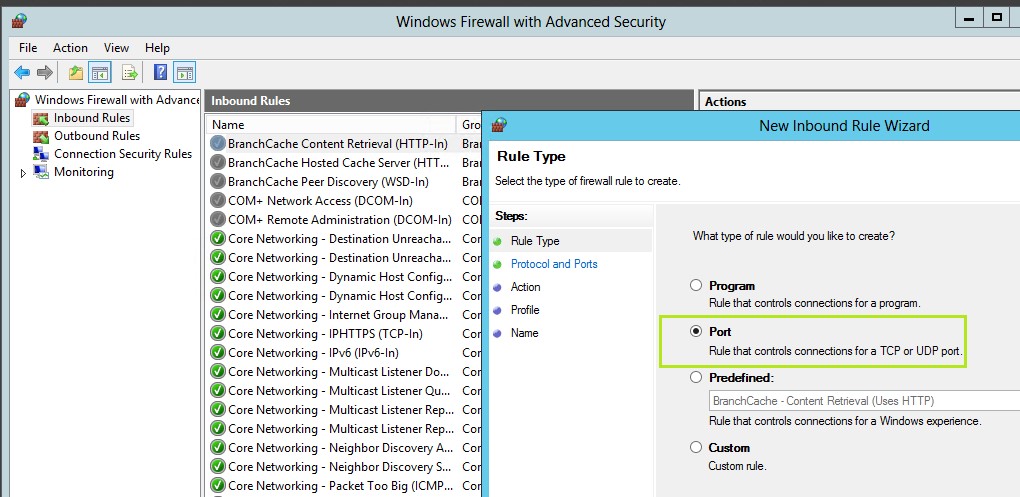Click the New Inbound Rule Wizard title icon
The image size is (1020, 497).
499,125
